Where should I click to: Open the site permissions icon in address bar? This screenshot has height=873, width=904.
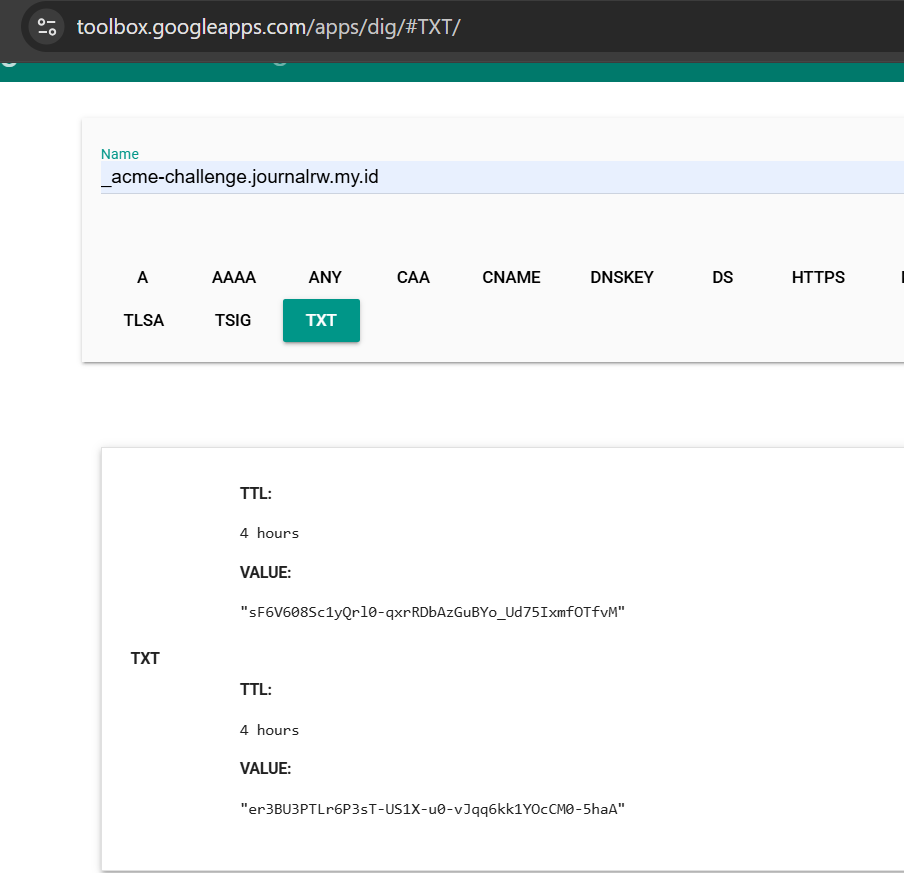pos(45,26)
